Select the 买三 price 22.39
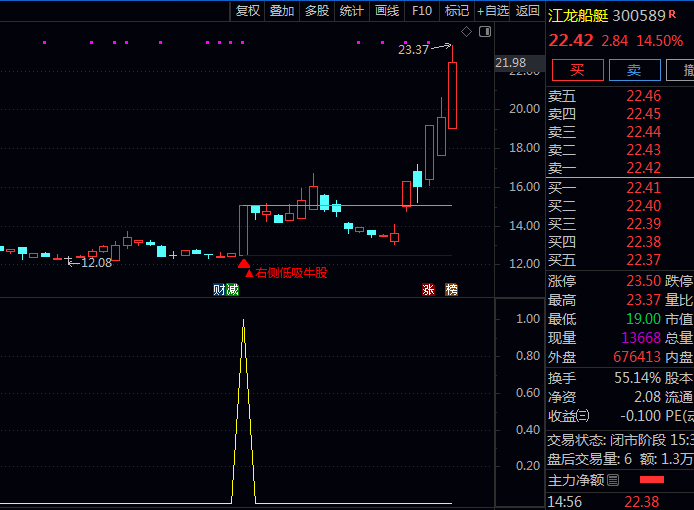This screenshot has width=694, height=510. [x=644, y=224]
